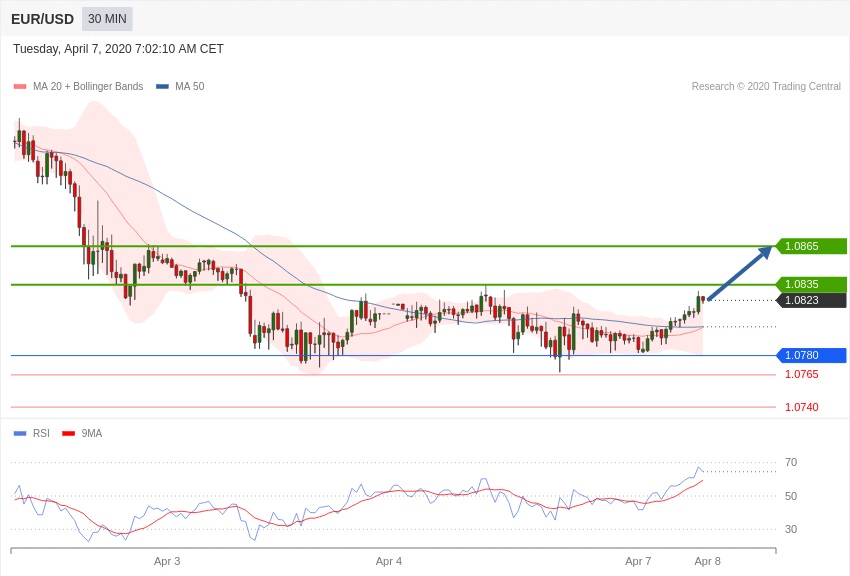The width and height of the screenshot is (850, 576).
Task: Click the red 9MA legend swatch
Action: coord(68,433)
